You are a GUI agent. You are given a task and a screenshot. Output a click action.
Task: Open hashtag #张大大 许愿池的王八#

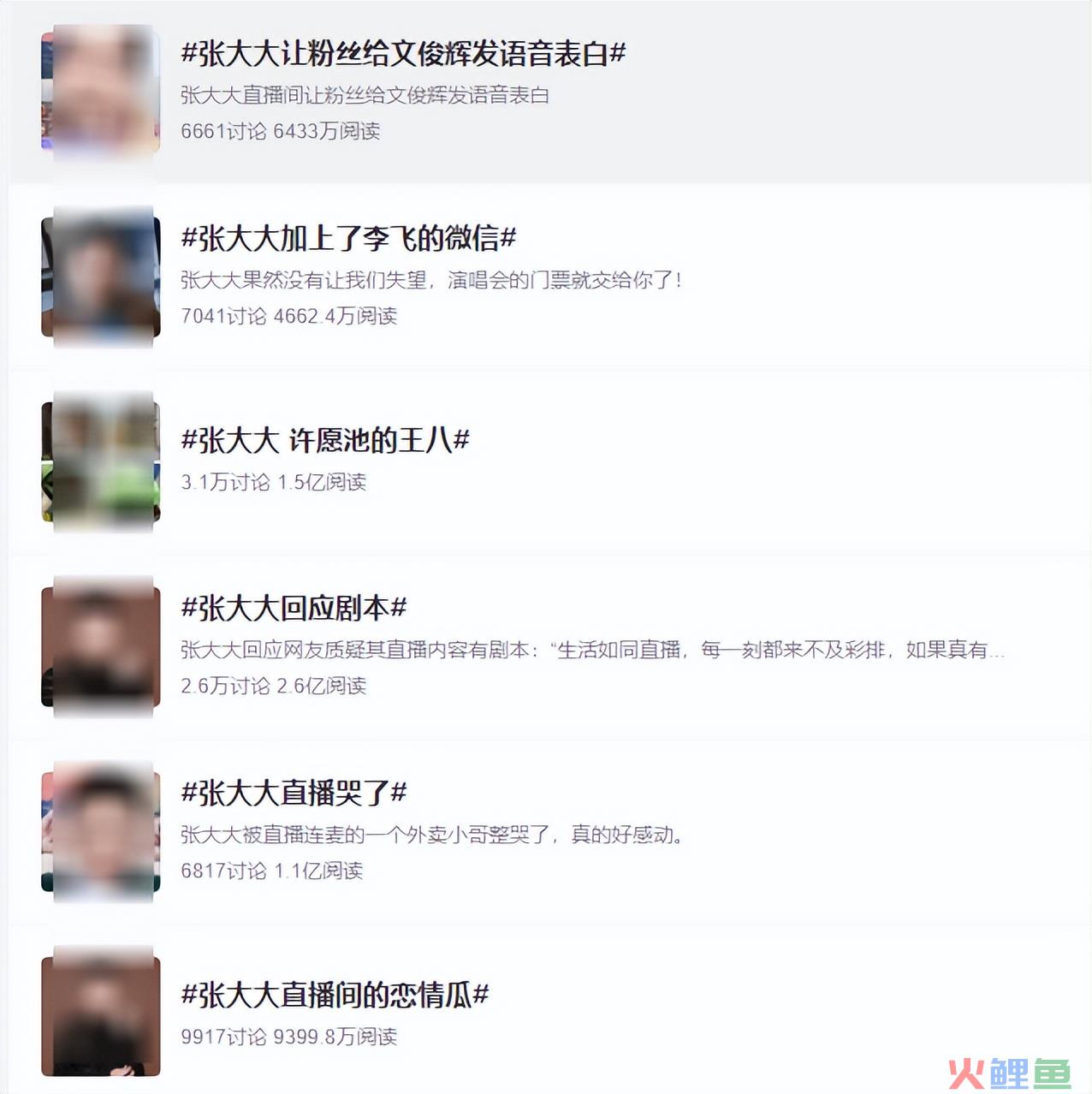(325, 440)
